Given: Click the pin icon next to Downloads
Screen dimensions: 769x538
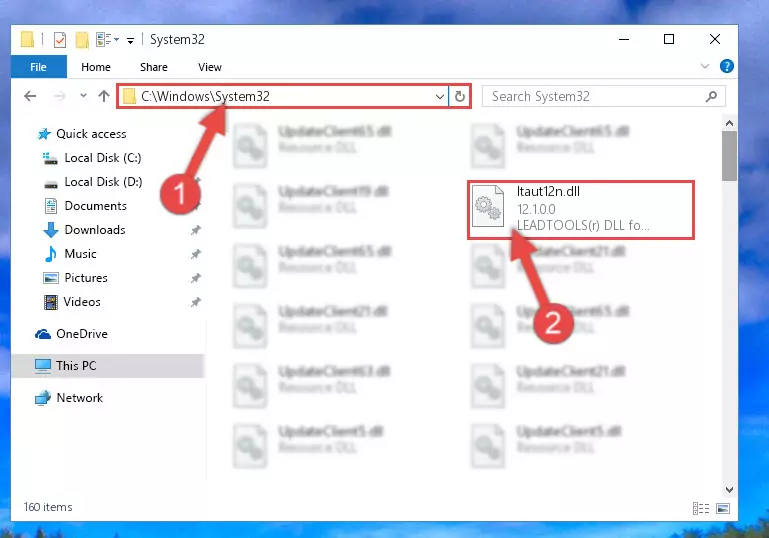Looking at the screenshot, I should pos(196,230).
